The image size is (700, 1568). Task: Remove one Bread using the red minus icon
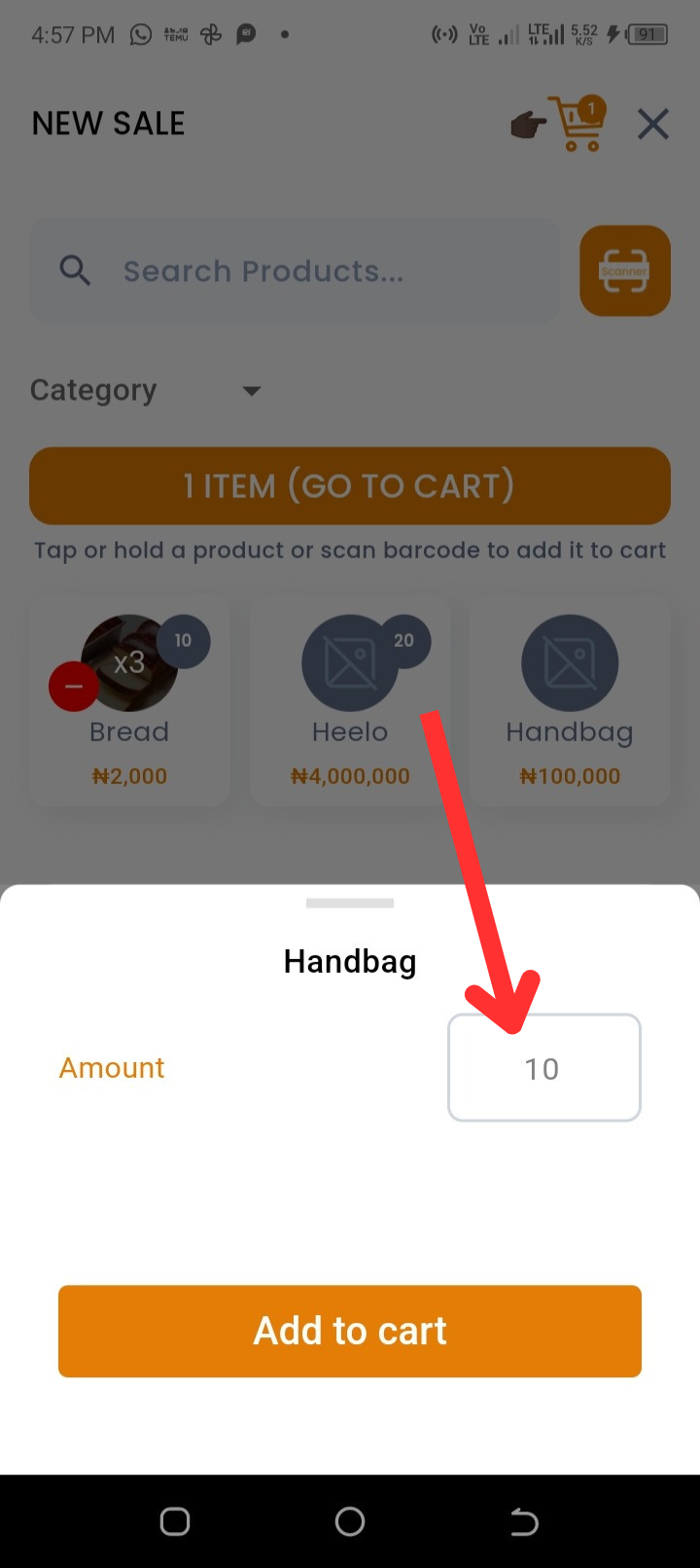pyautogui.click(x=73, y=687)
